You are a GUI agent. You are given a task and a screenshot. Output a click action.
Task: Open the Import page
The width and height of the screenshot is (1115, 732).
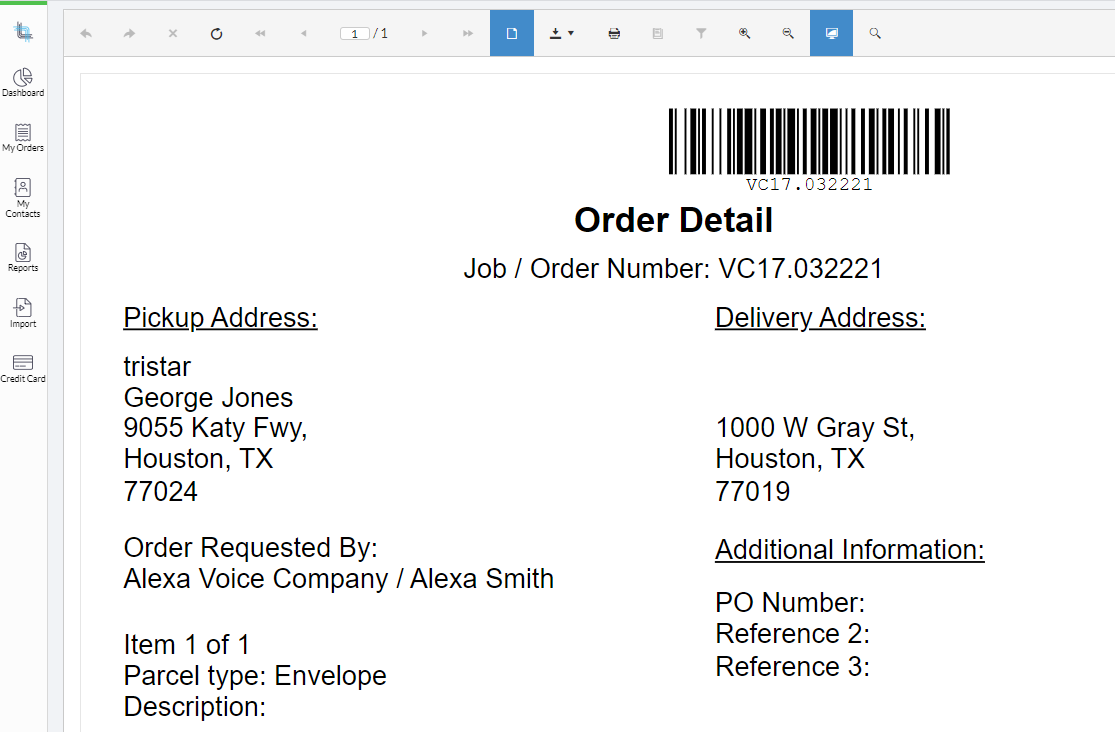(x=23, y=313)
